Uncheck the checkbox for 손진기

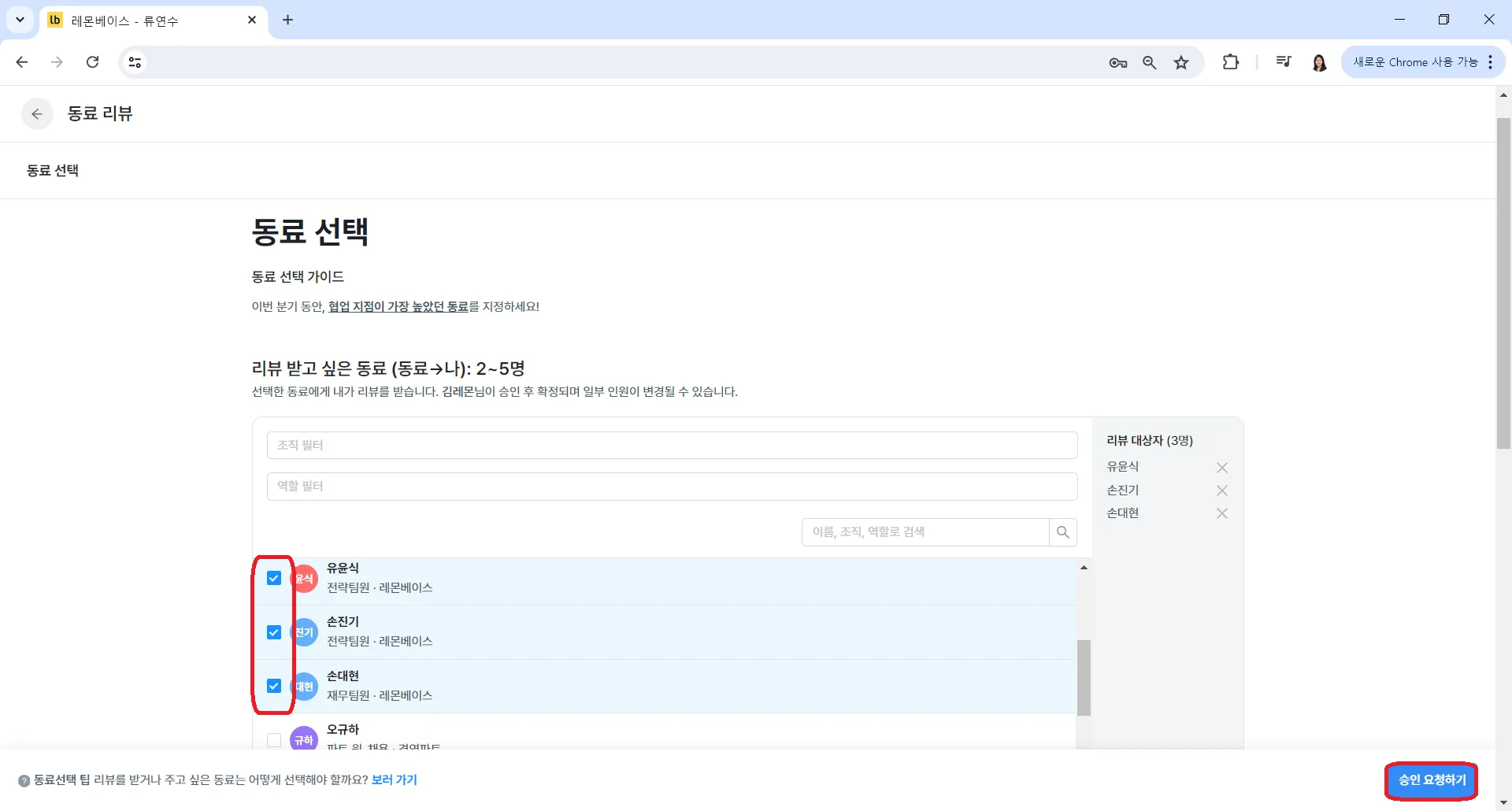click(274, 632)
